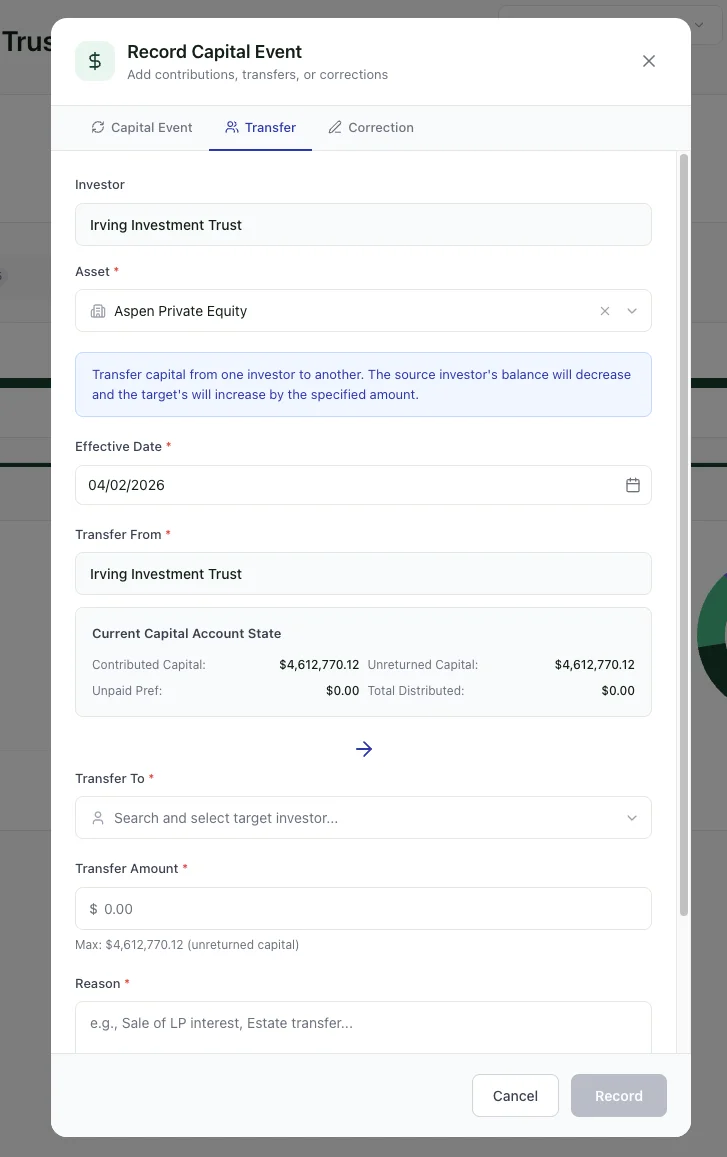
Task: Click the calendar icon in Effective Date field
Action: 632,484
